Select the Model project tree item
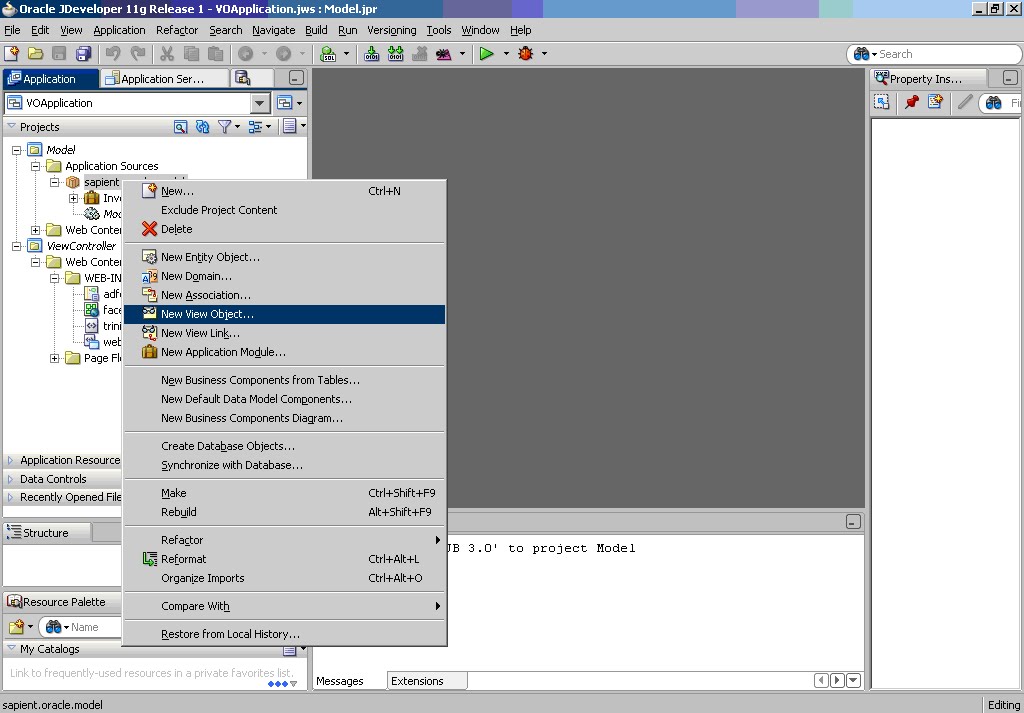The image size is (1024, 713). point(61,150)
